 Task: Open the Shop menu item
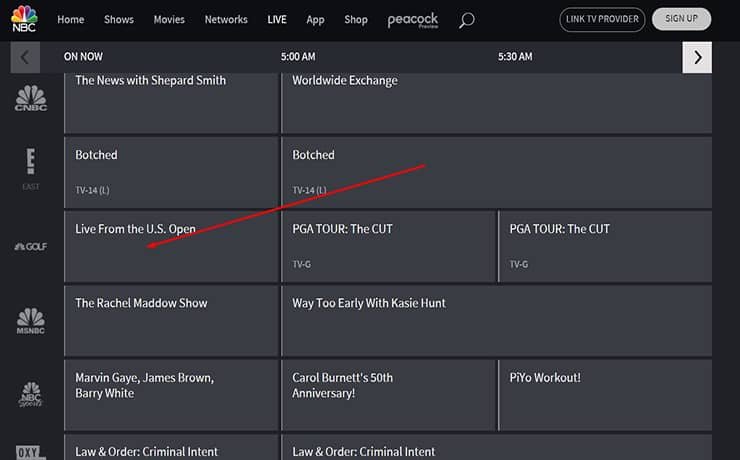pyautogui.click(x=356, y=20)
